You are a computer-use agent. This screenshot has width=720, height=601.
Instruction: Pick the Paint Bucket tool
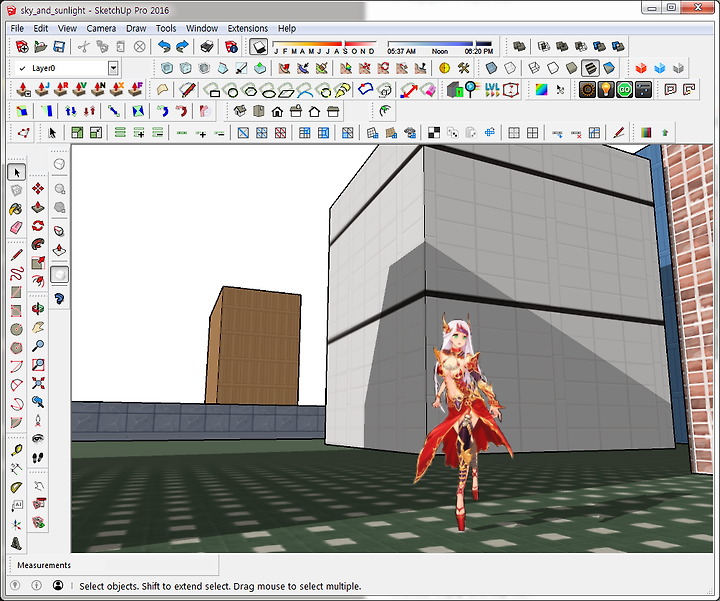pos(17,209)
